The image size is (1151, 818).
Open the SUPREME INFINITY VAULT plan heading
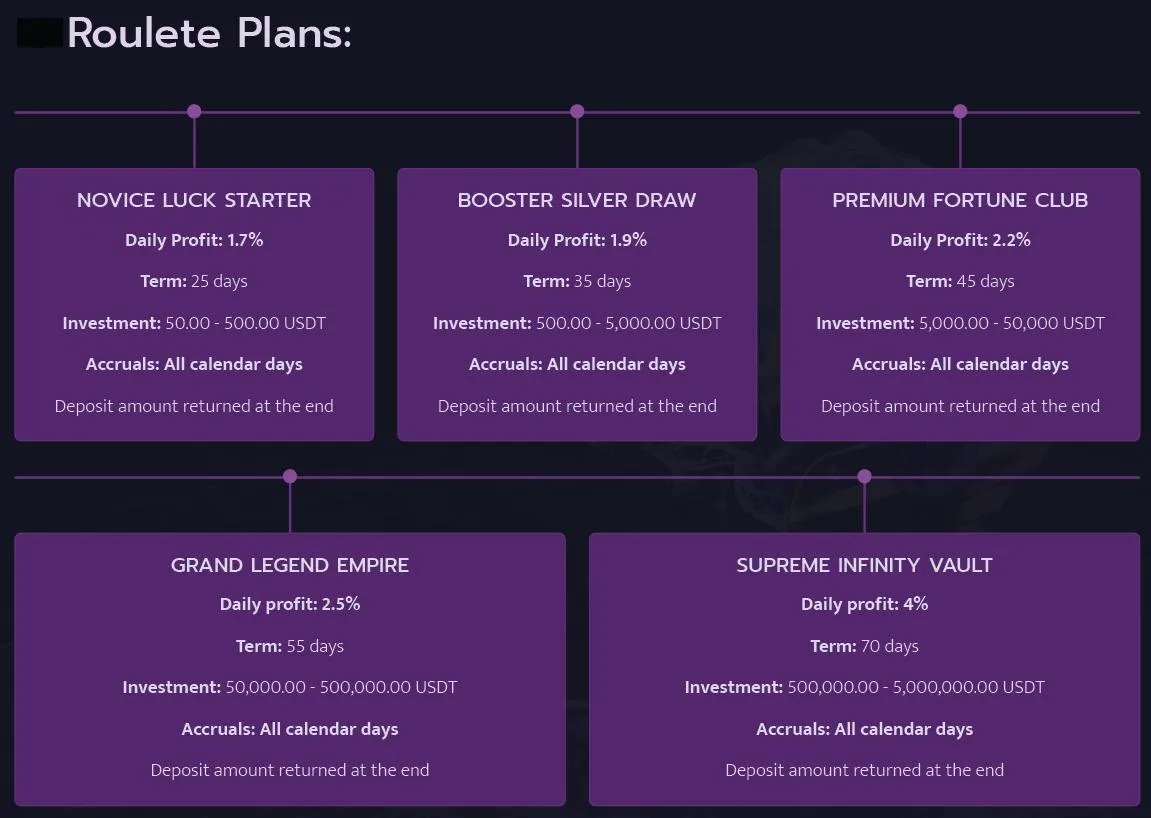click(865, 565)
